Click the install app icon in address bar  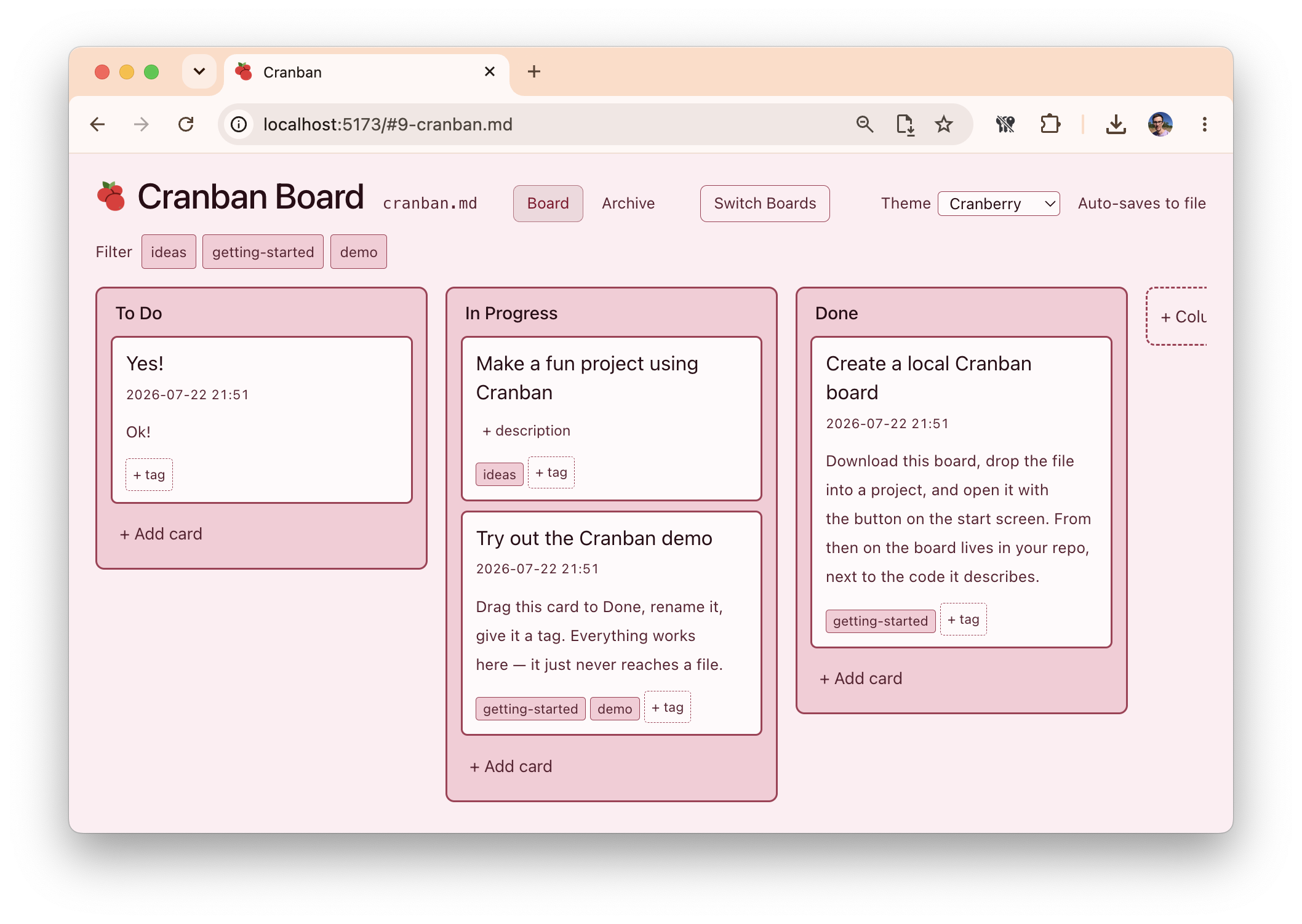pyautogui.click(x=905, y=124)
